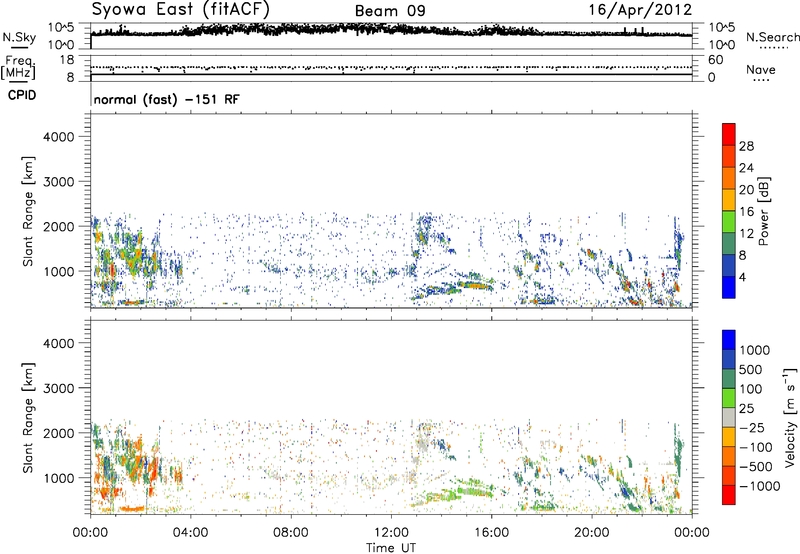Screen dimensions: 800x554
Task: Click '1000' tick on the Power panel
Action: pyautogui.click(x=58, y=271)
